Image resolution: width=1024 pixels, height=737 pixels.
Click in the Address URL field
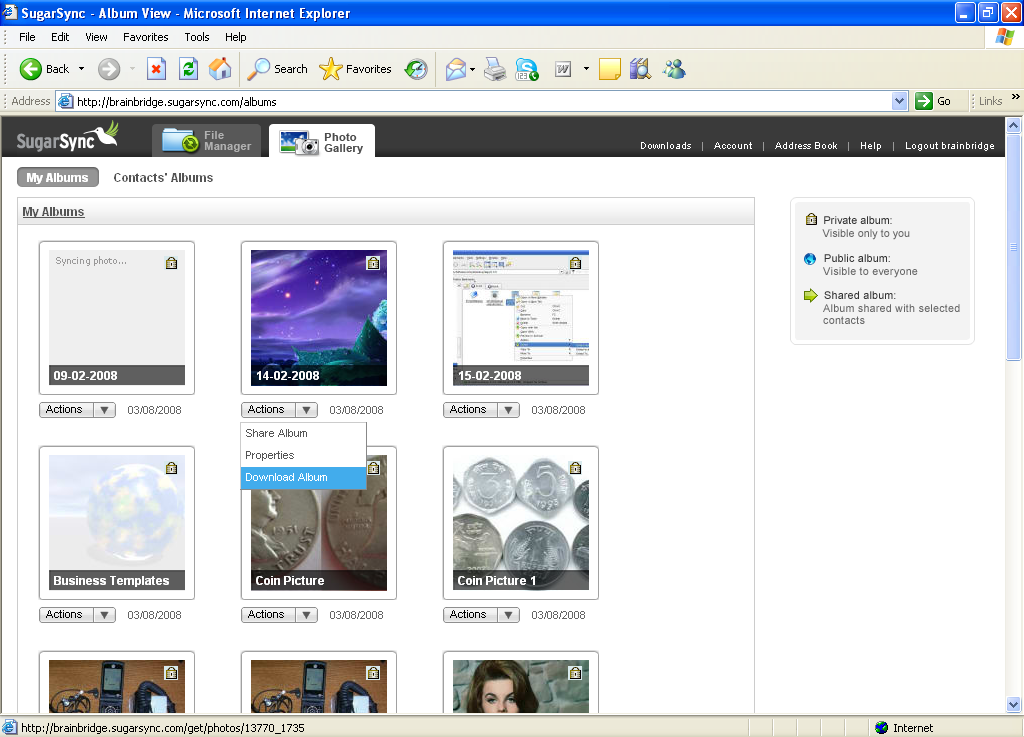(483, 101)
